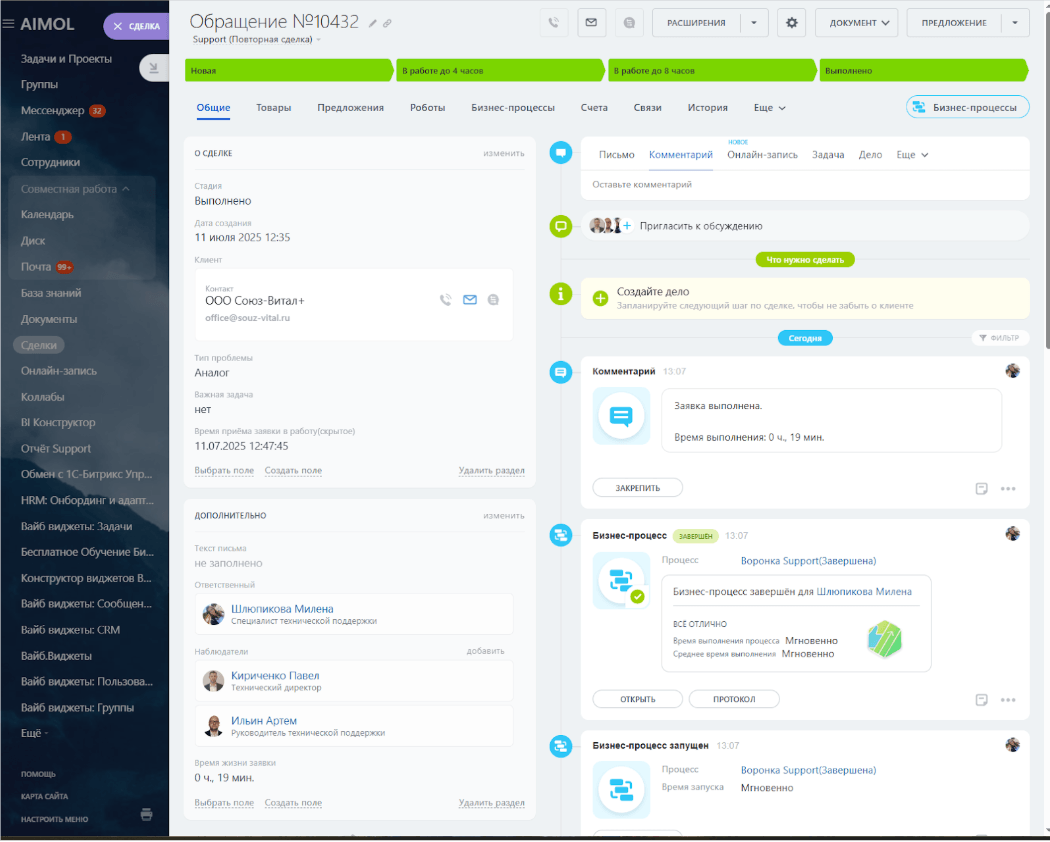1050x842 pixels.
Task: Click the Закрепить button
Action: [638, 488]
